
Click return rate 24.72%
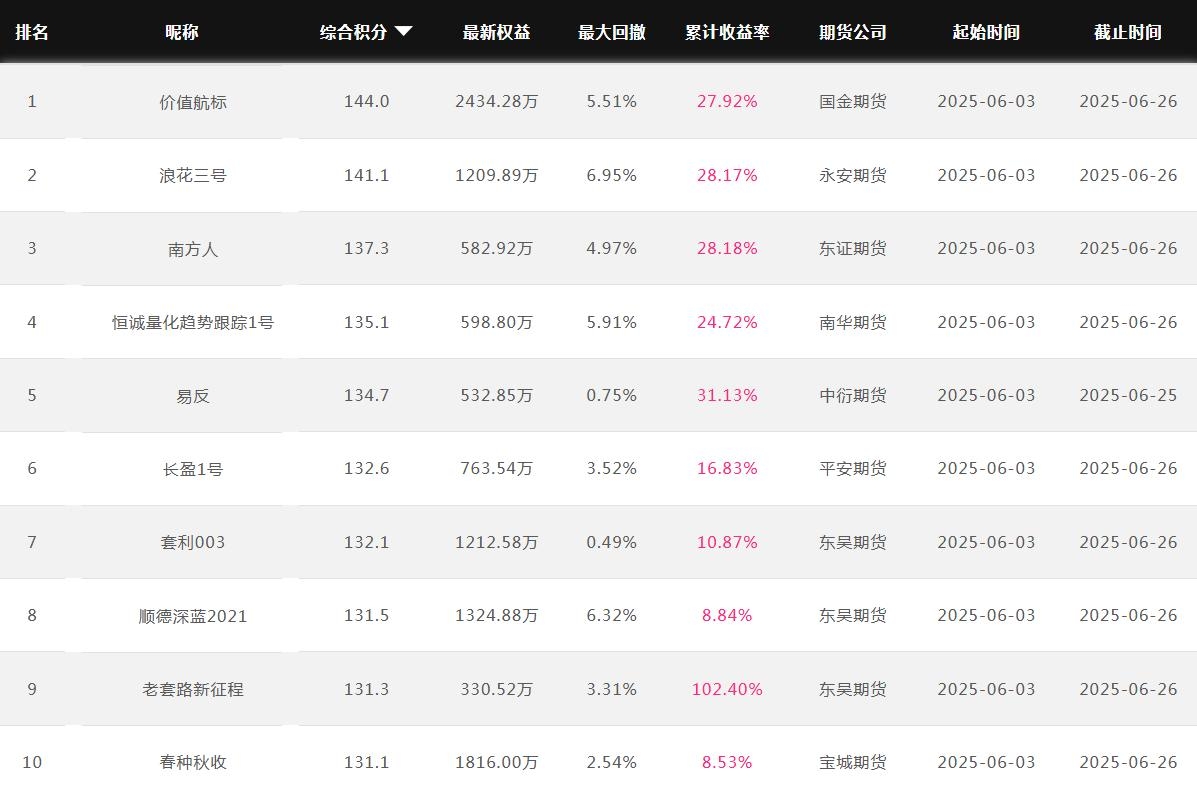coord(727,322)
